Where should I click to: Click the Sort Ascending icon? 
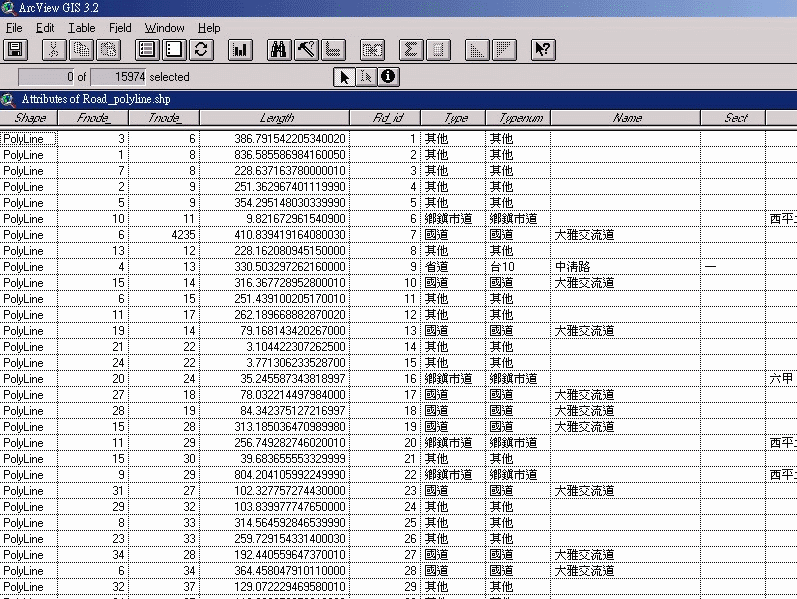click(x=477, y=49)
